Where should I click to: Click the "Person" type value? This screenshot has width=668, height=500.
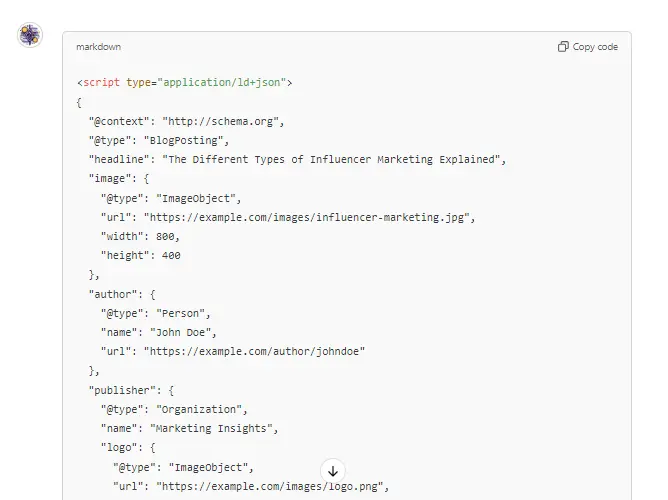(183, 313)
